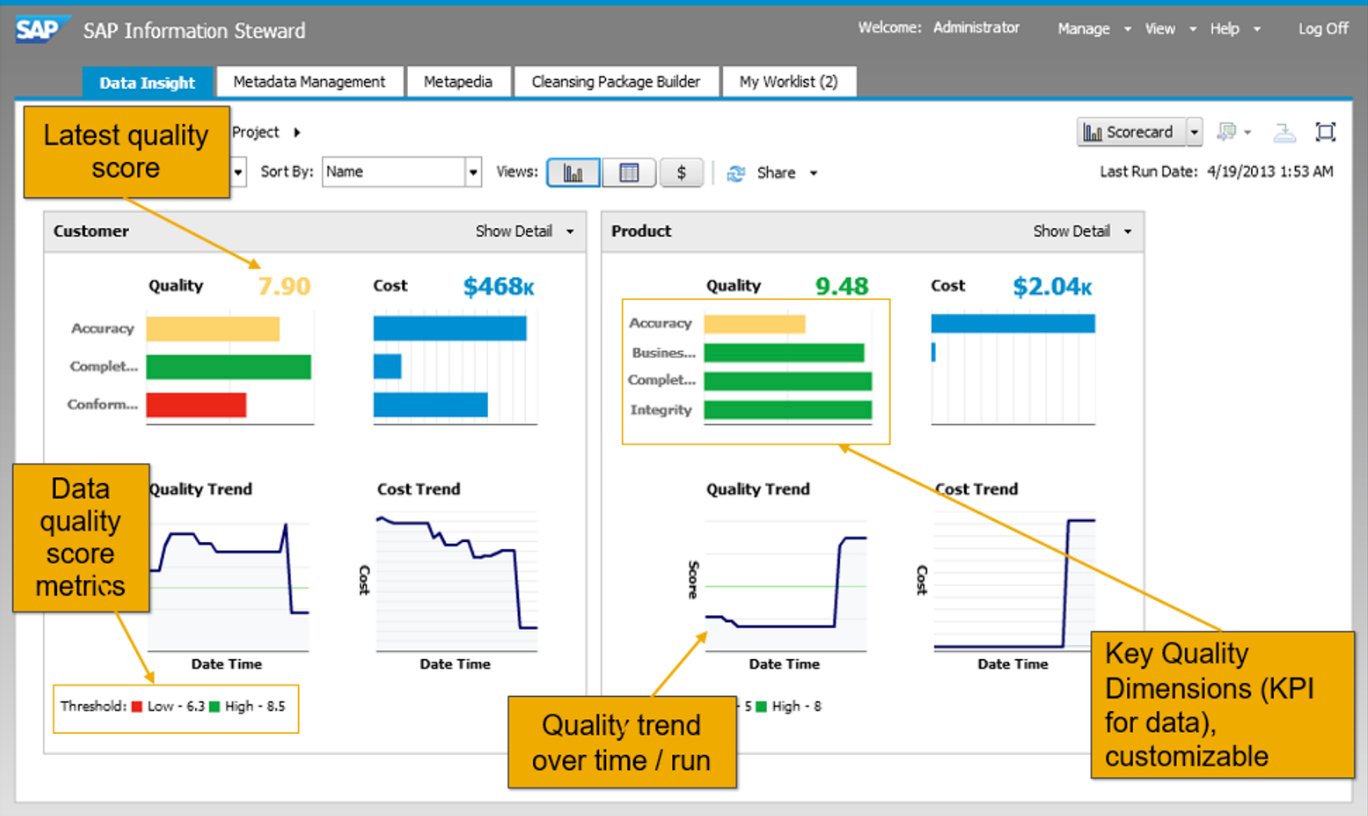Click Customer top cost bar
The height and width of the screenshot is (816, 1368).
[450, 329]
